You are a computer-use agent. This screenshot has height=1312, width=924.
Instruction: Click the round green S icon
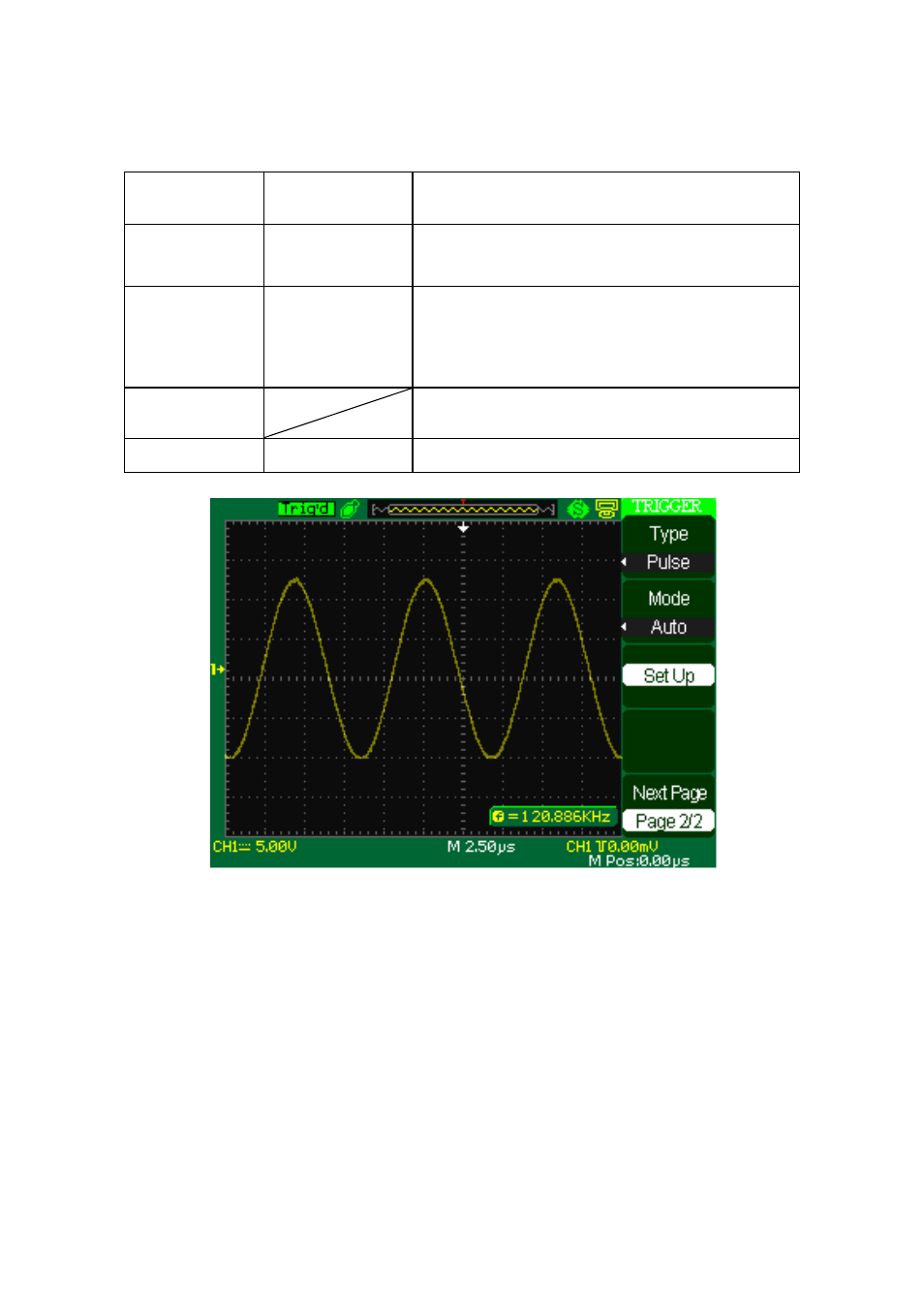click(x=578, y=509)
